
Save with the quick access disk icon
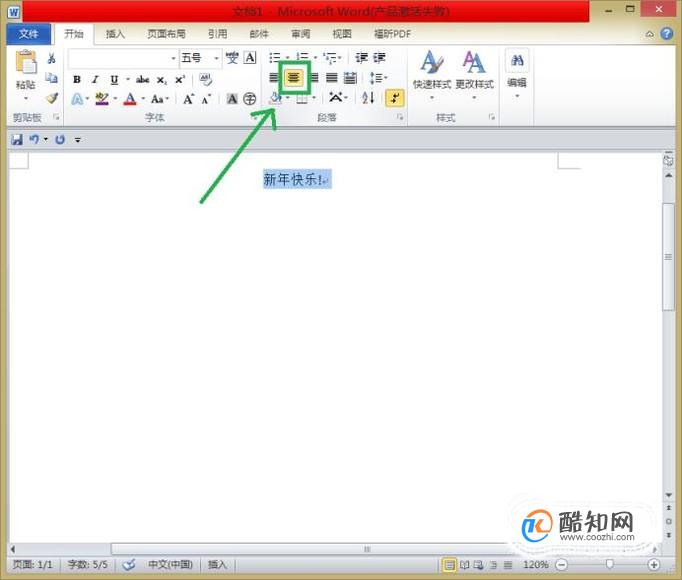coord(17,140)
